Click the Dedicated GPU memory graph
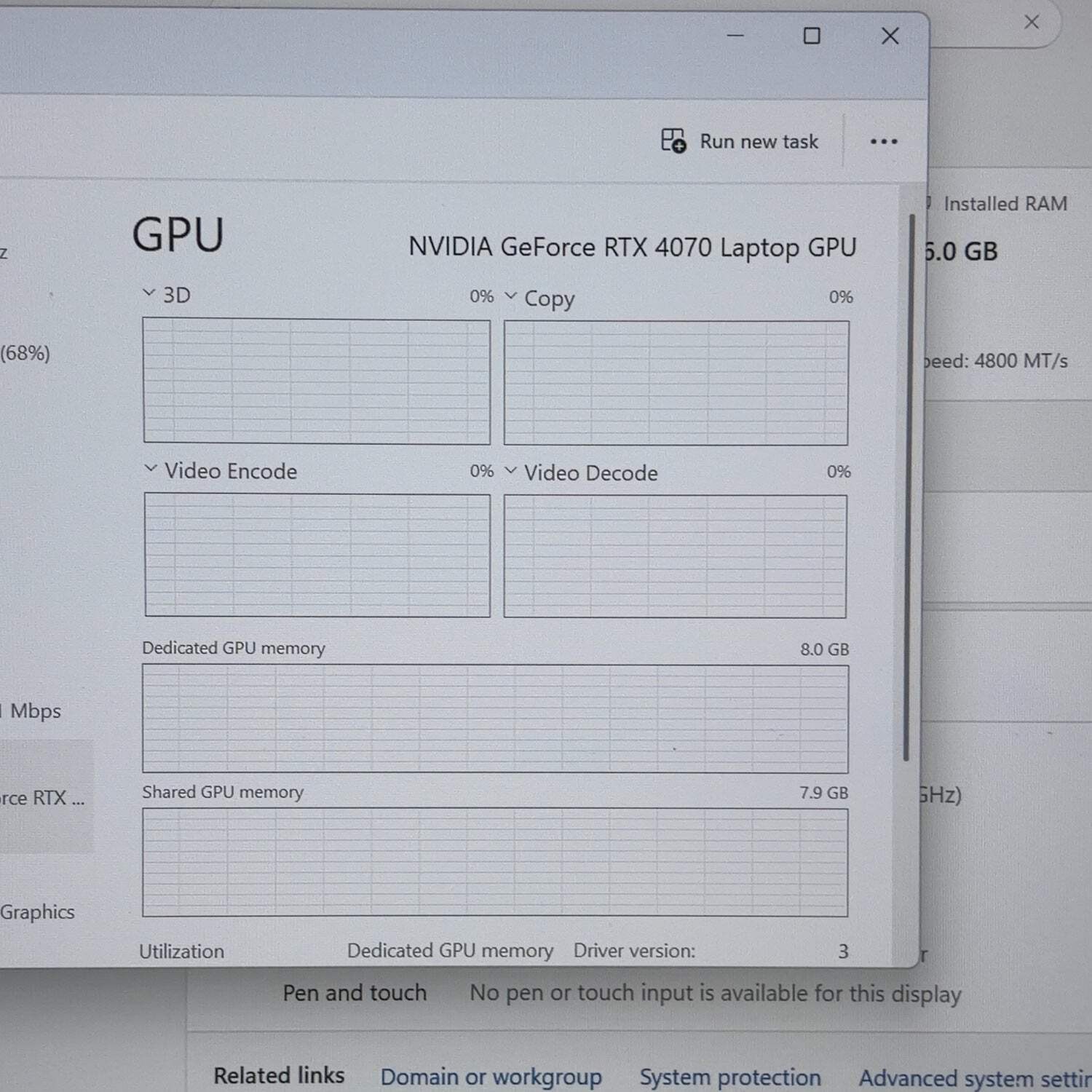This screenshot has height=1092, width=1092. click(x=495, y=719)
